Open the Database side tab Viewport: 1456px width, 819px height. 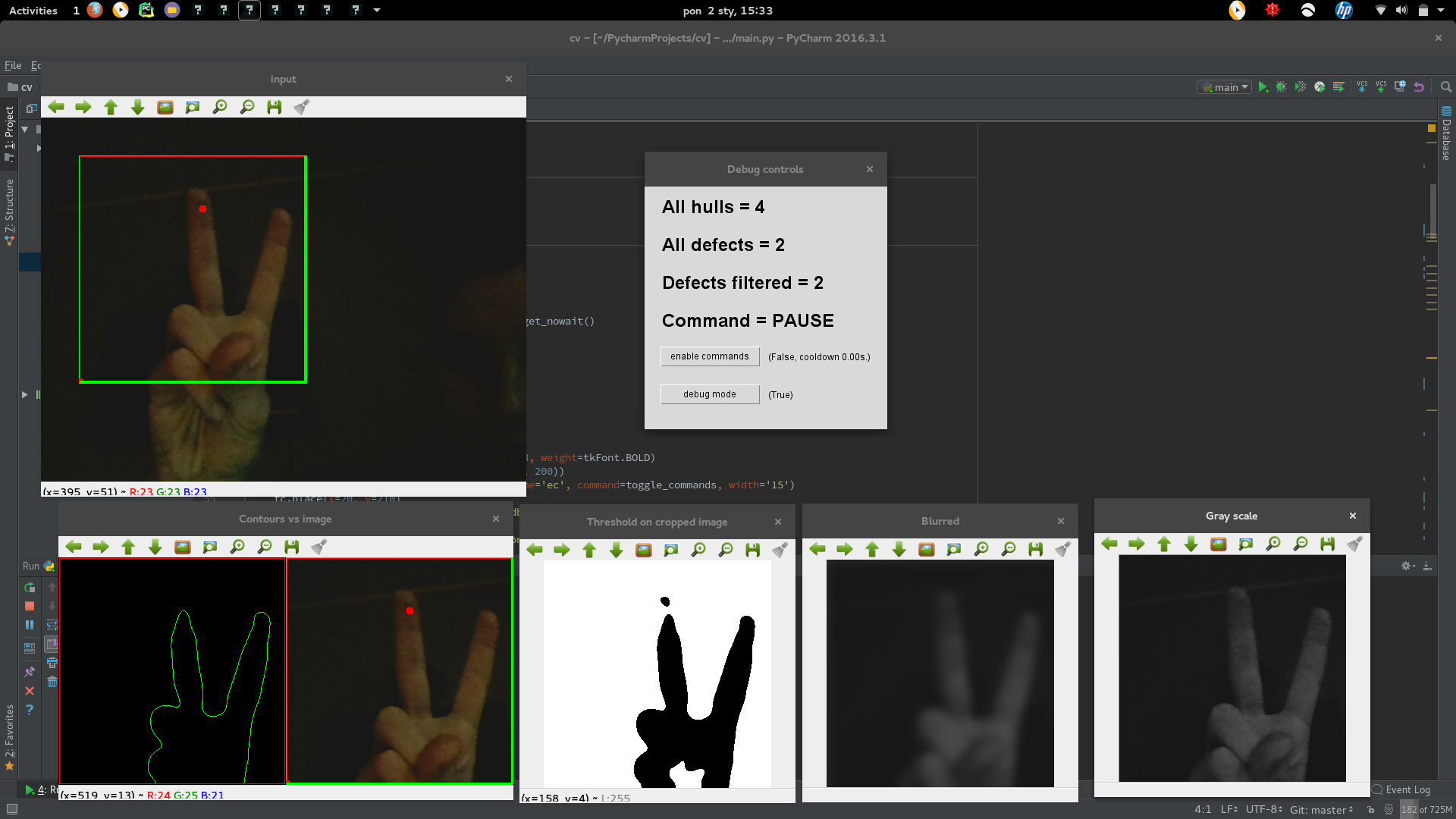pos(1446,133)
